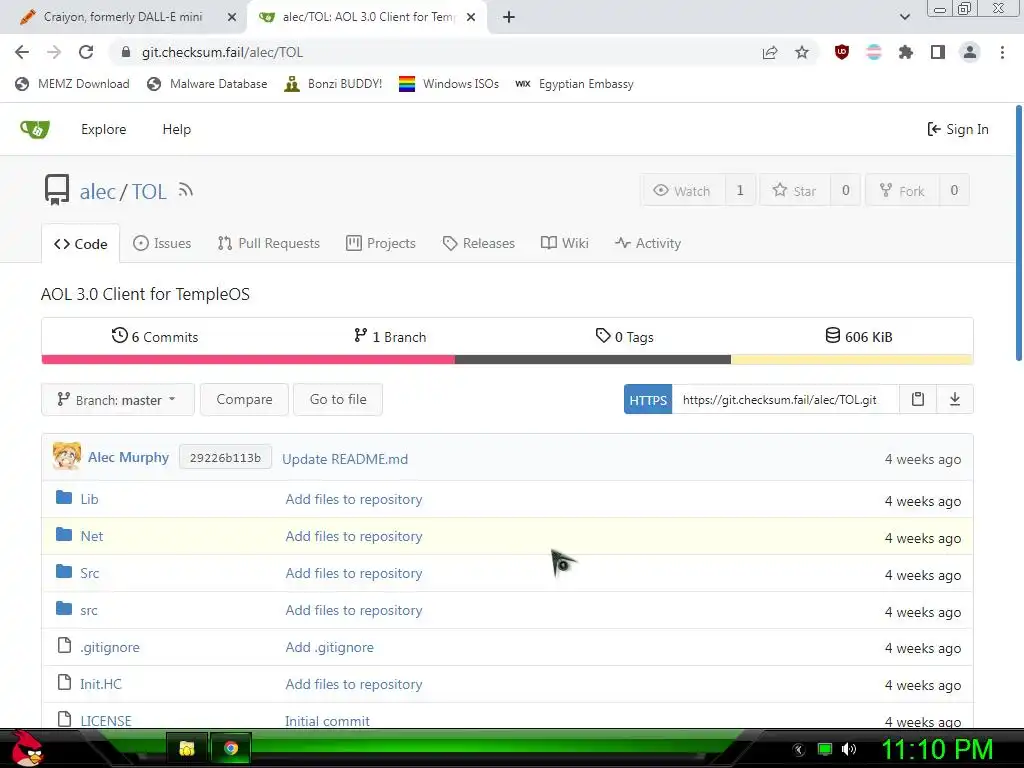Click the repository RSS feed icon
1024x768 pixels.
(x=186, y=190)
